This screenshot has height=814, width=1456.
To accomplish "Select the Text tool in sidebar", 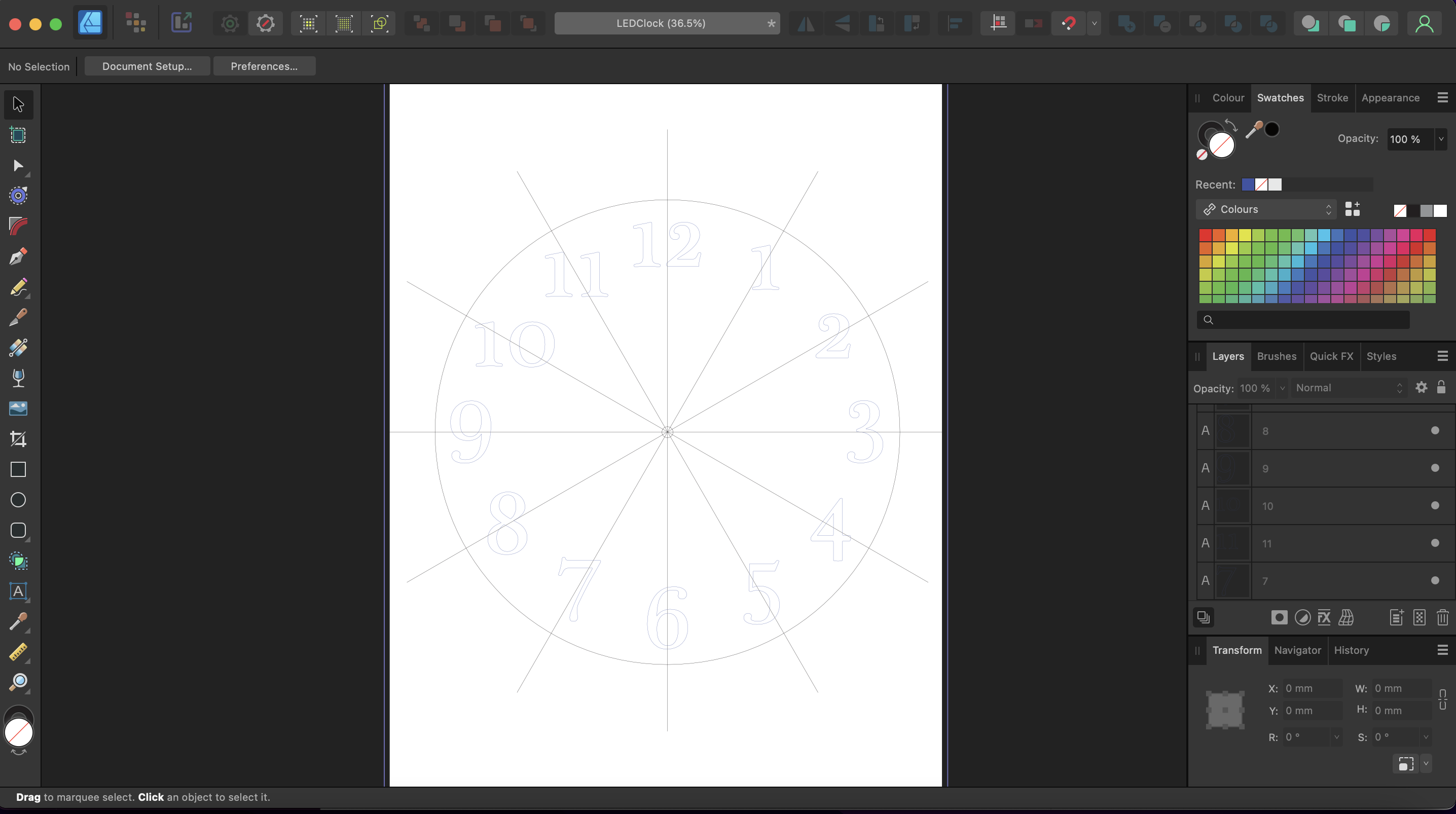I will click(18, 591).
